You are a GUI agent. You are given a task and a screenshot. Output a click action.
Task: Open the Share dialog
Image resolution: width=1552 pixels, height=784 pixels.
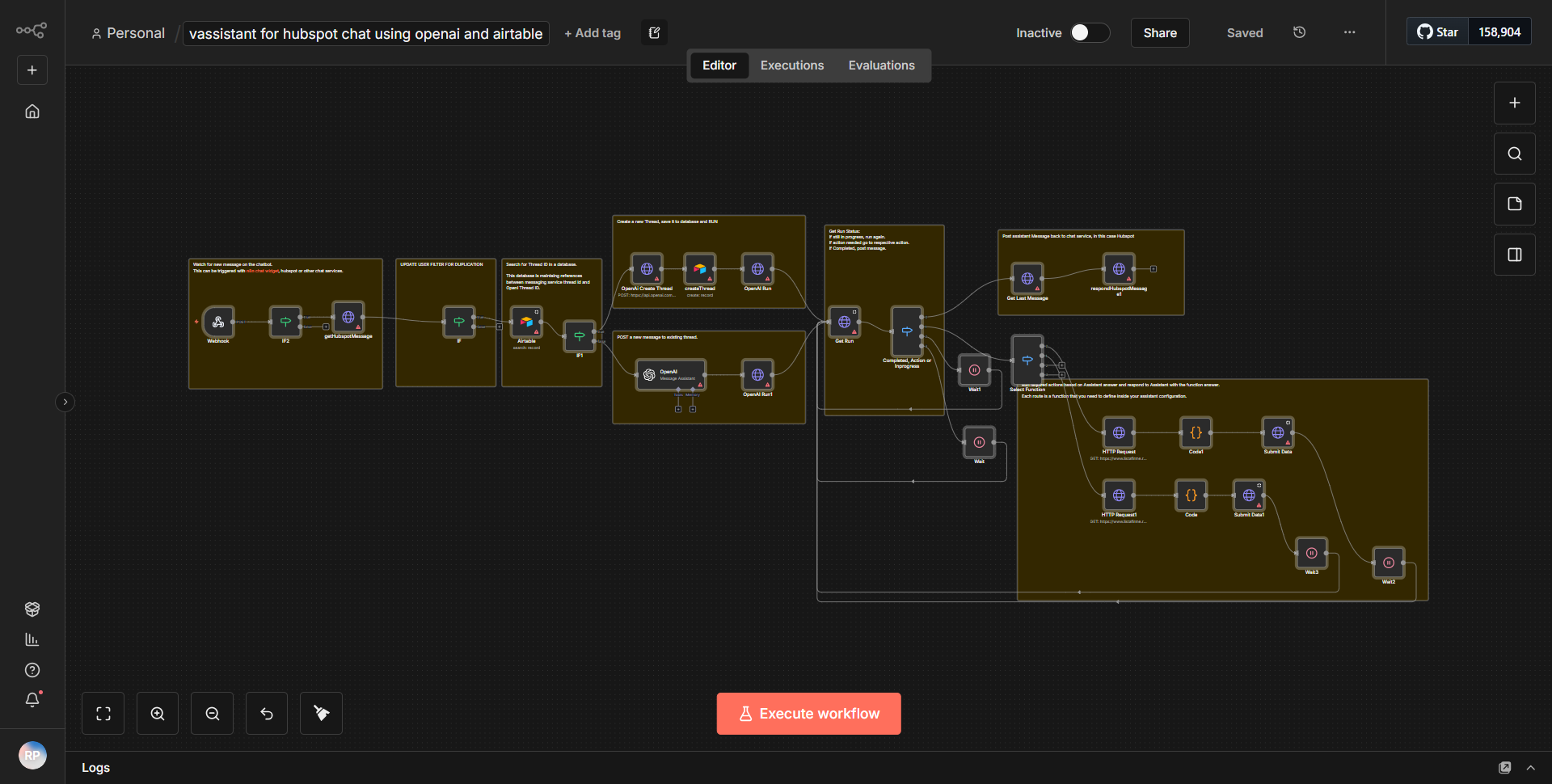[1159, 33]
